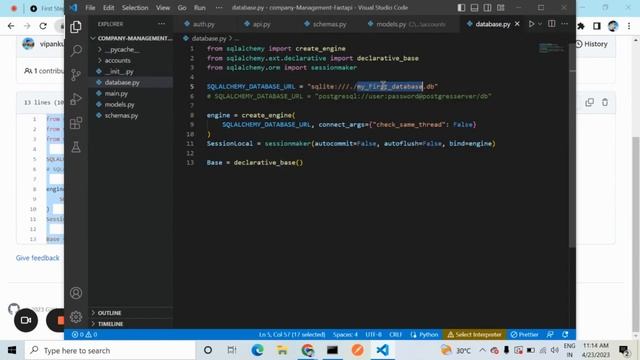Open the Source Control view
The image size is (640, 360).
point(76,75)
